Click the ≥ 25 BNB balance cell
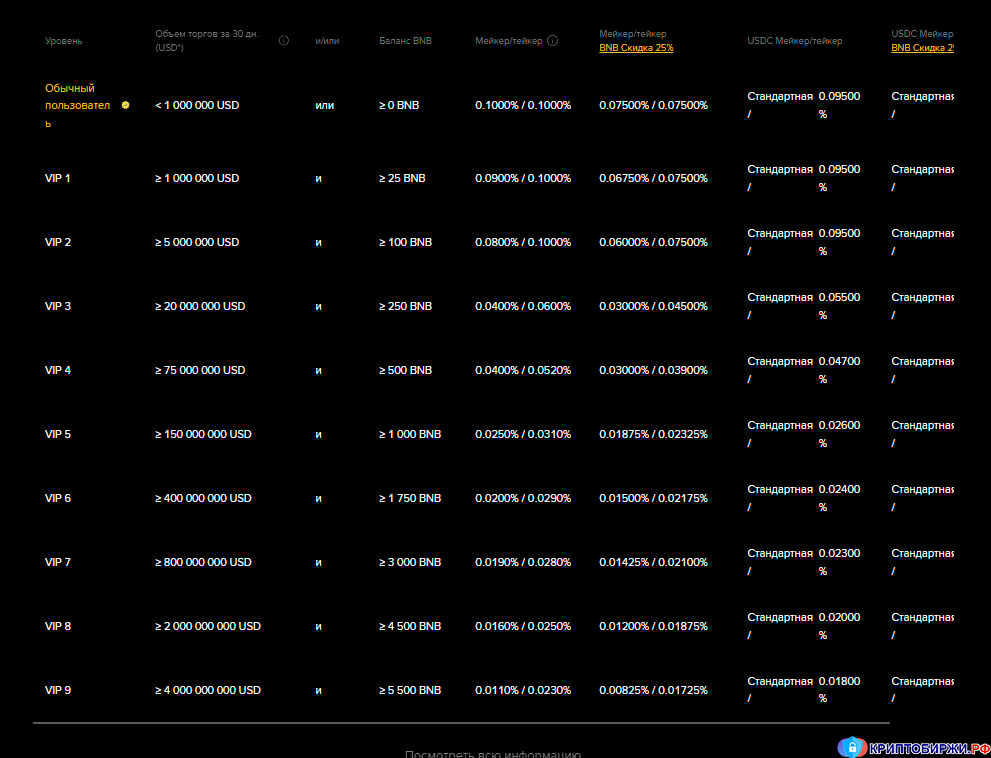The image size is (991, 758). pyautogui.click(x=401, y=178)
